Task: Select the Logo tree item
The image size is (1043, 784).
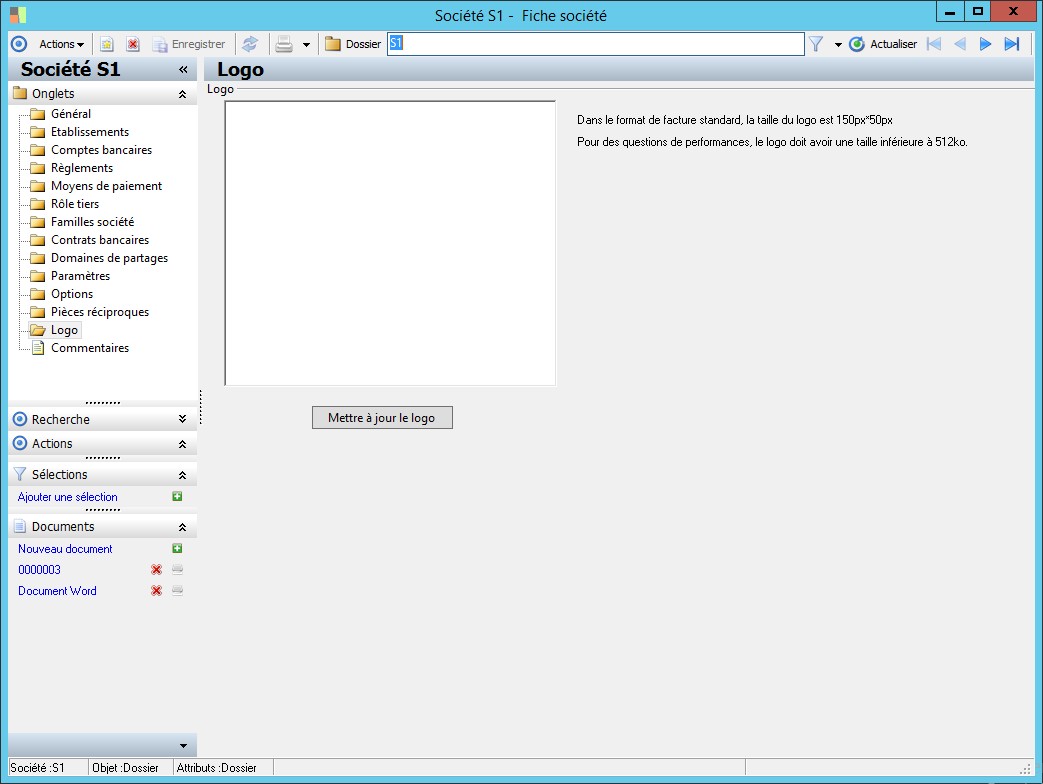Action: point(65,330)
